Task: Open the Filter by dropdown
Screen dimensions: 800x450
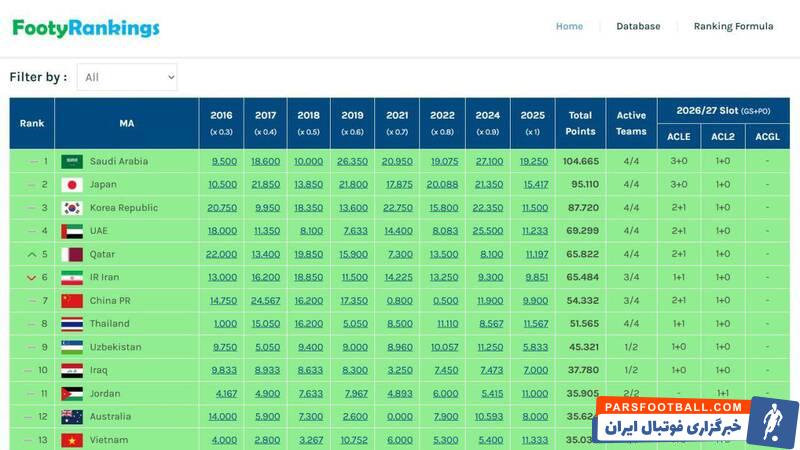Action: (126, 77)
